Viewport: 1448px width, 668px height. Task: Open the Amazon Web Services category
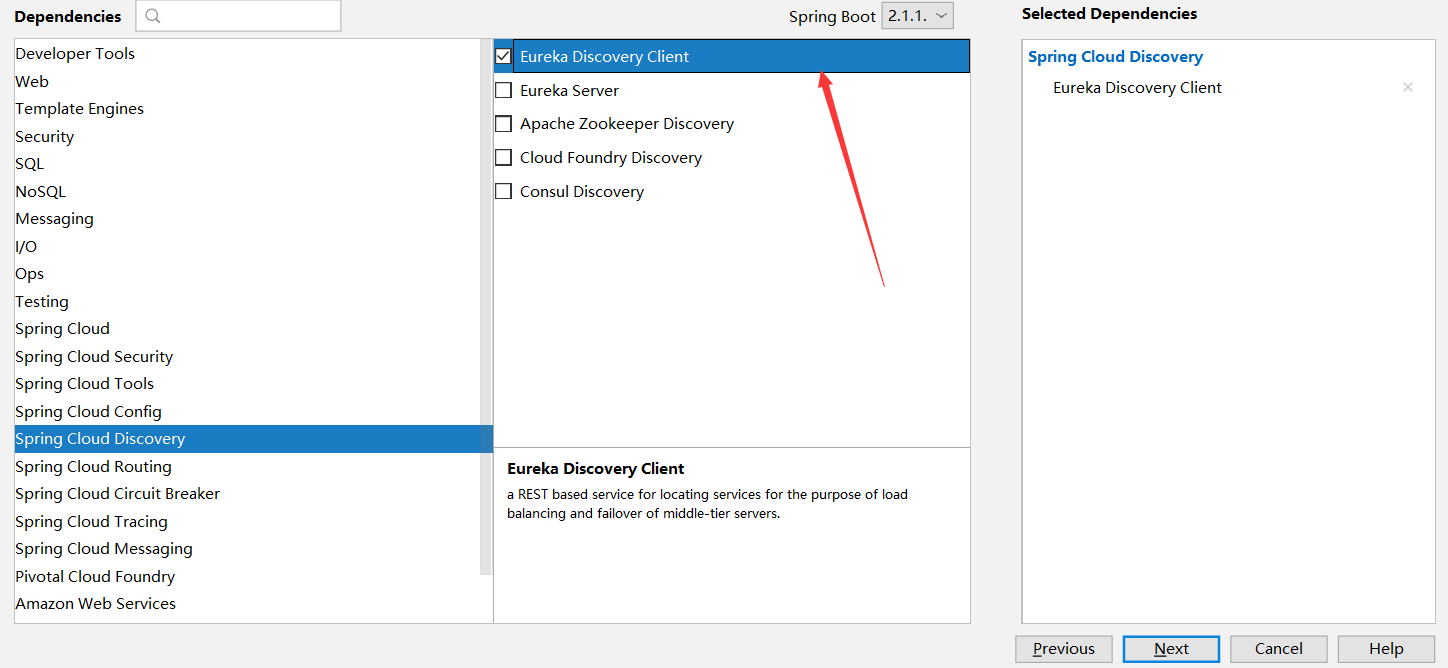(95, 604)
